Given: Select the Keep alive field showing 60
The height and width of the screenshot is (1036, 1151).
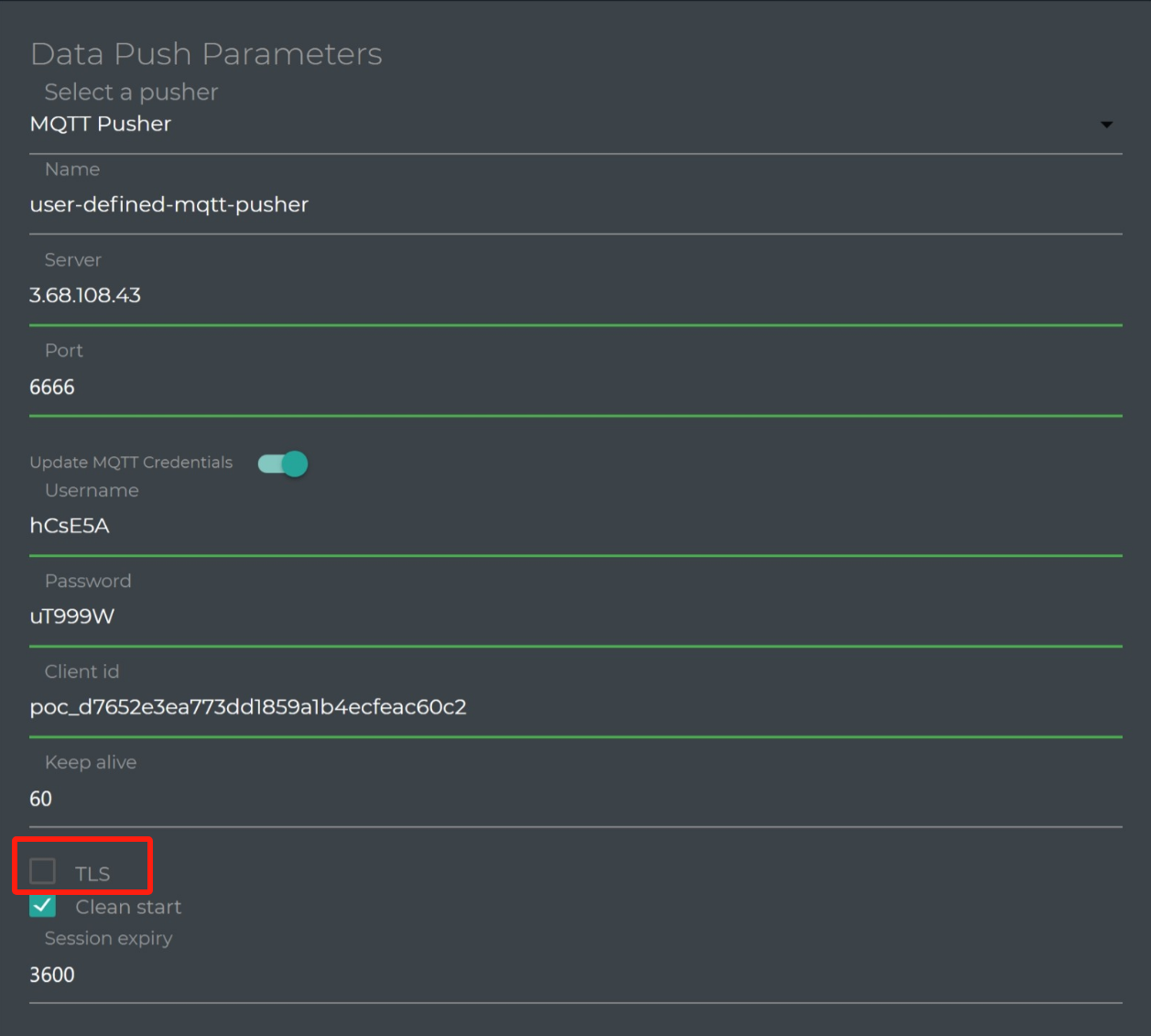Looking at the screenshot, I should (x=366, y=799).
